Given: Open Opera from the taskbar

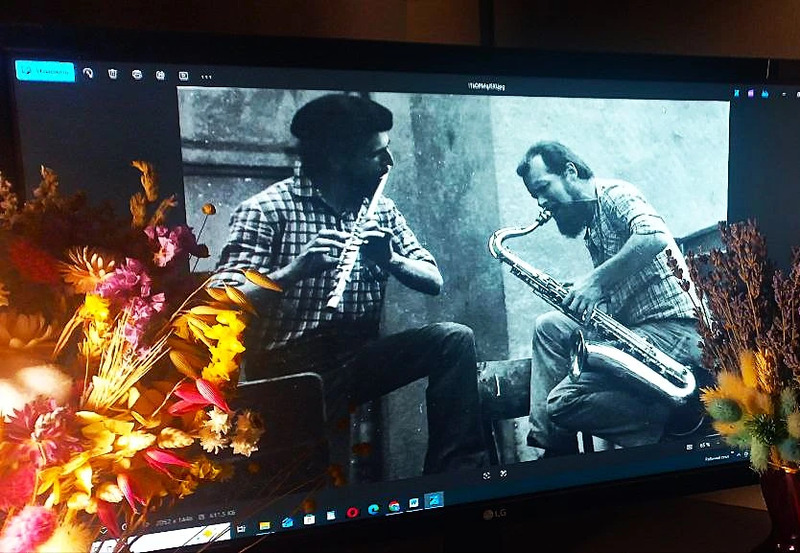Looking at the screenshot, I should point(352,512).
